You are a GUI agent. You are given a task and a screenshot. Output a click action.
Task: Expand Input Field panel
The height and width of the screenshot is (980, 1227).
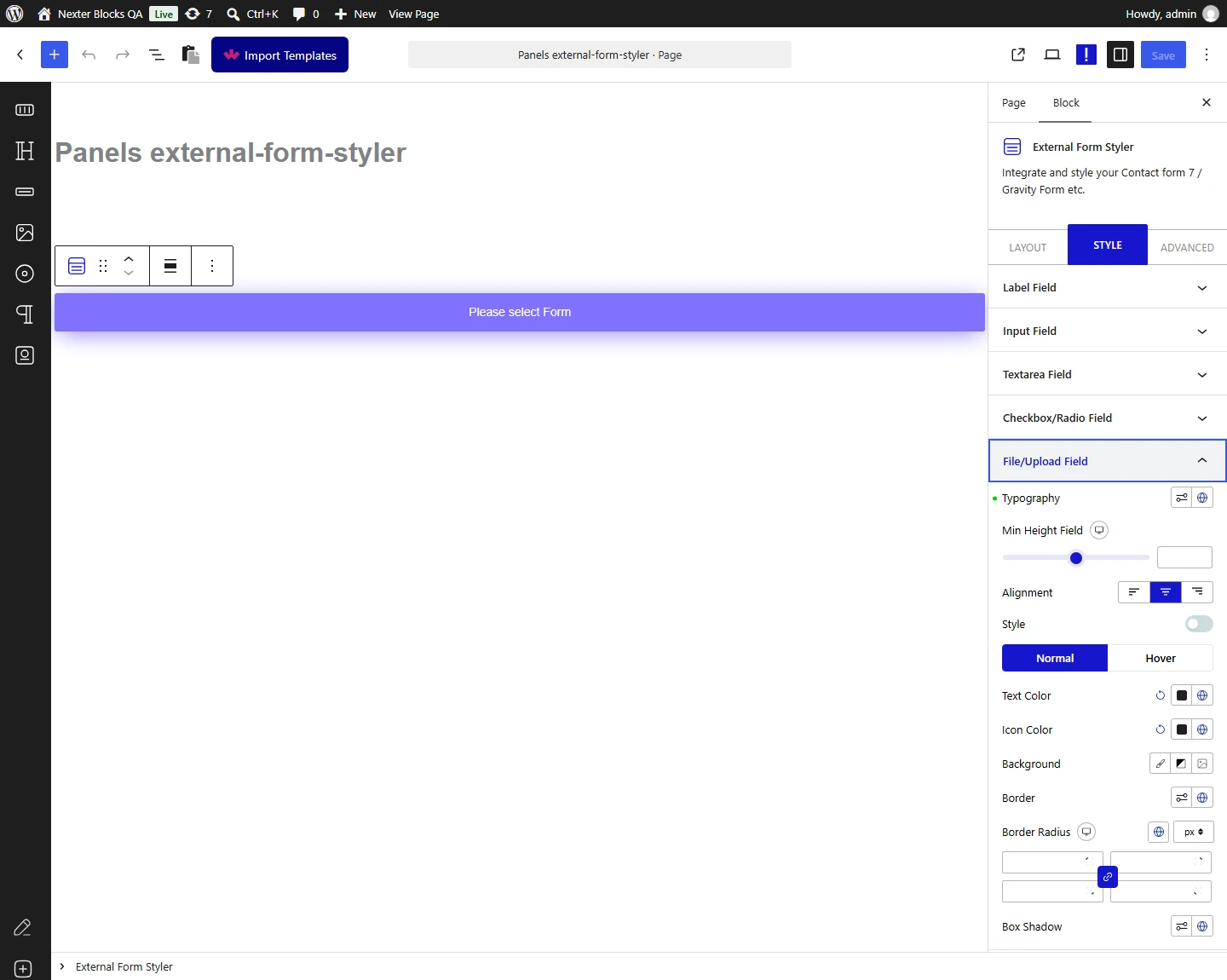click(x=1108, y=331)
